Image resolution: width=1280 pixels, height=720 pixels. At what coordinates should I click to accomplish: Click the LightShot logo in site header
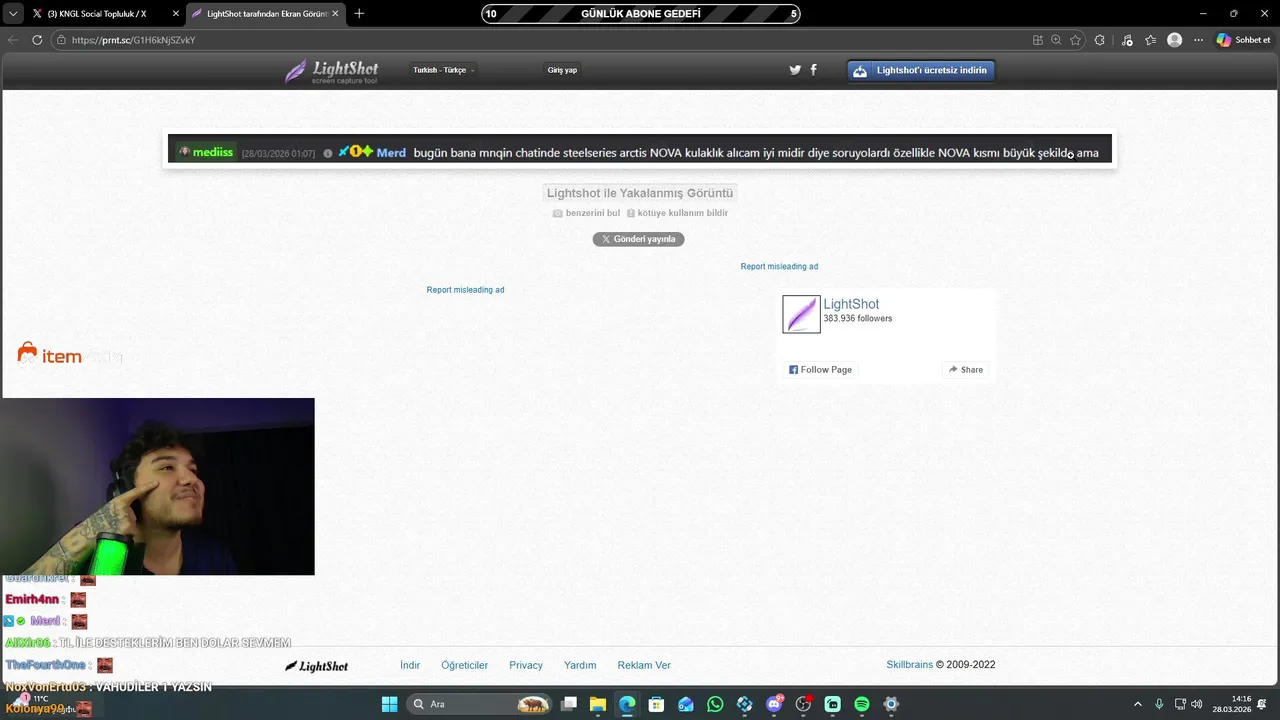(x=332, y=71)
